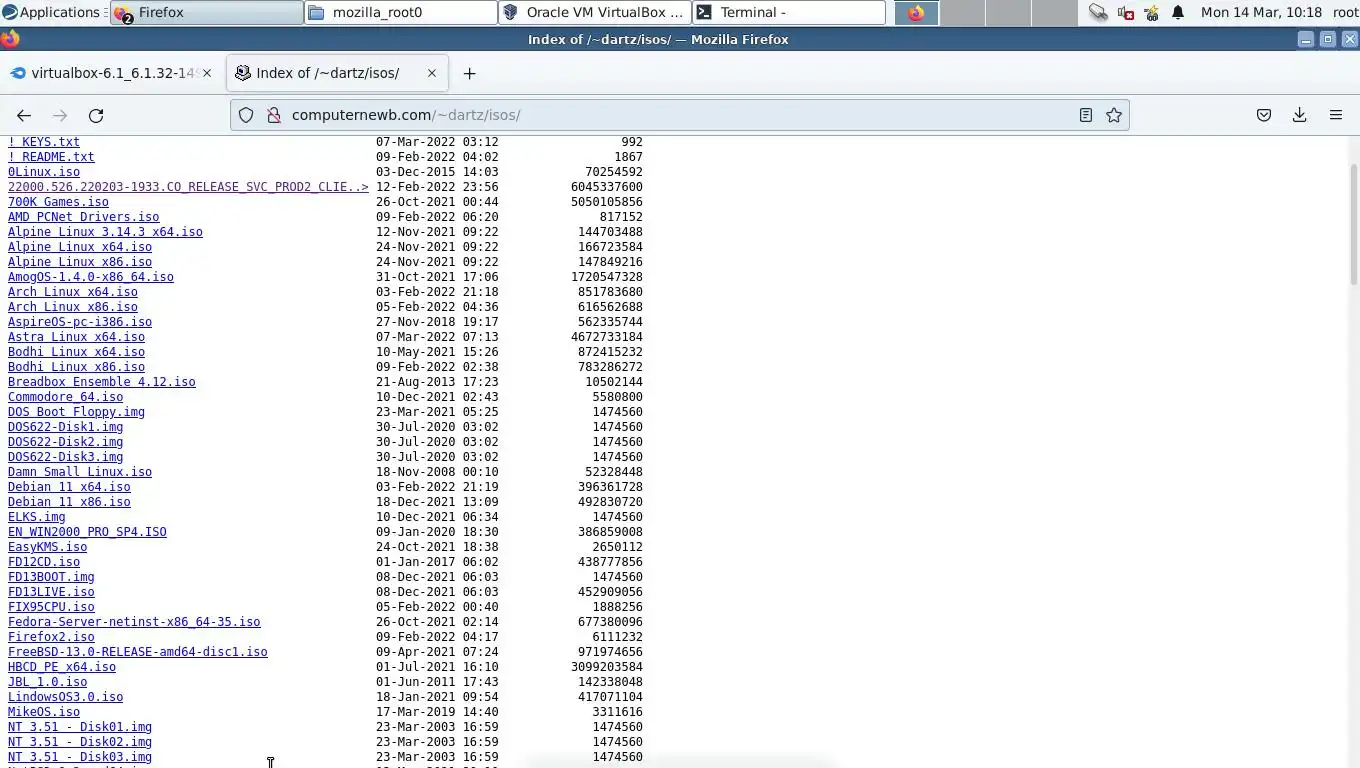Download Alpine Linux x86.iso

[x=80, y=262]
